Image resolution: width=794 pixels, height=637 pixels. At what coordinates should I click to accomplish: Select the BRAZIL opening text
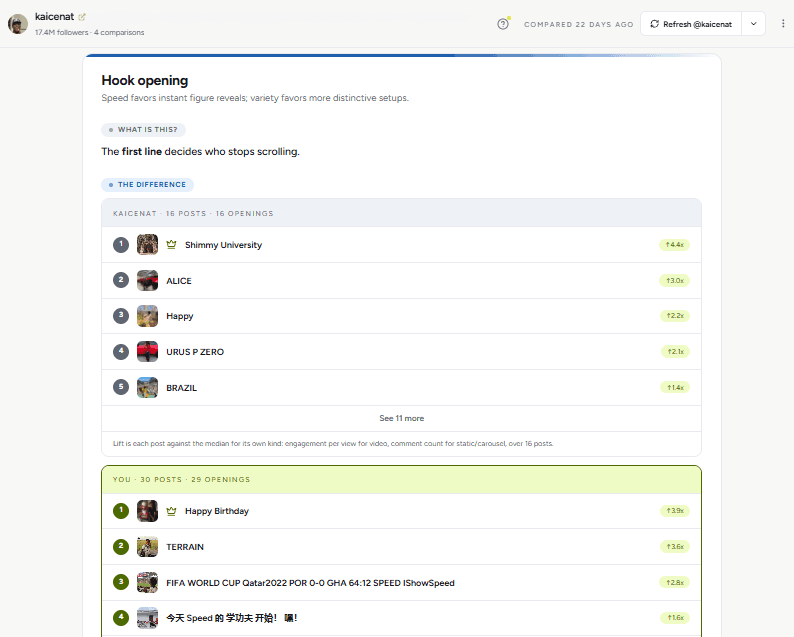(181, 388)
